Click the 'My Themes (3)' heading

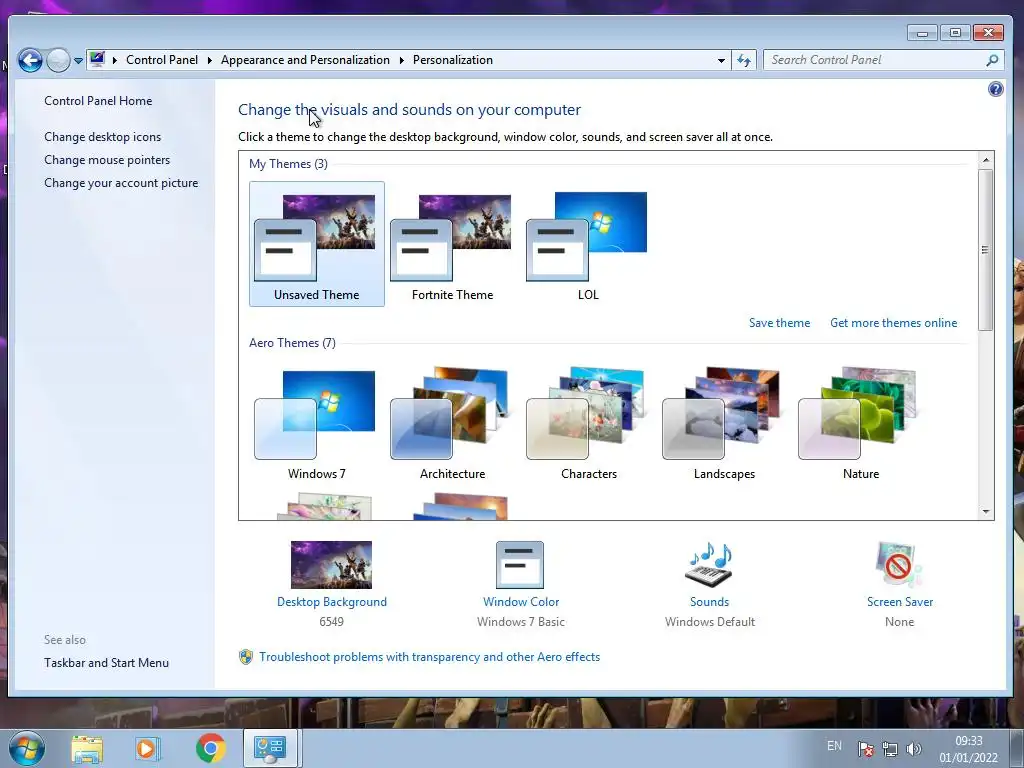click(x=288, y=164)
